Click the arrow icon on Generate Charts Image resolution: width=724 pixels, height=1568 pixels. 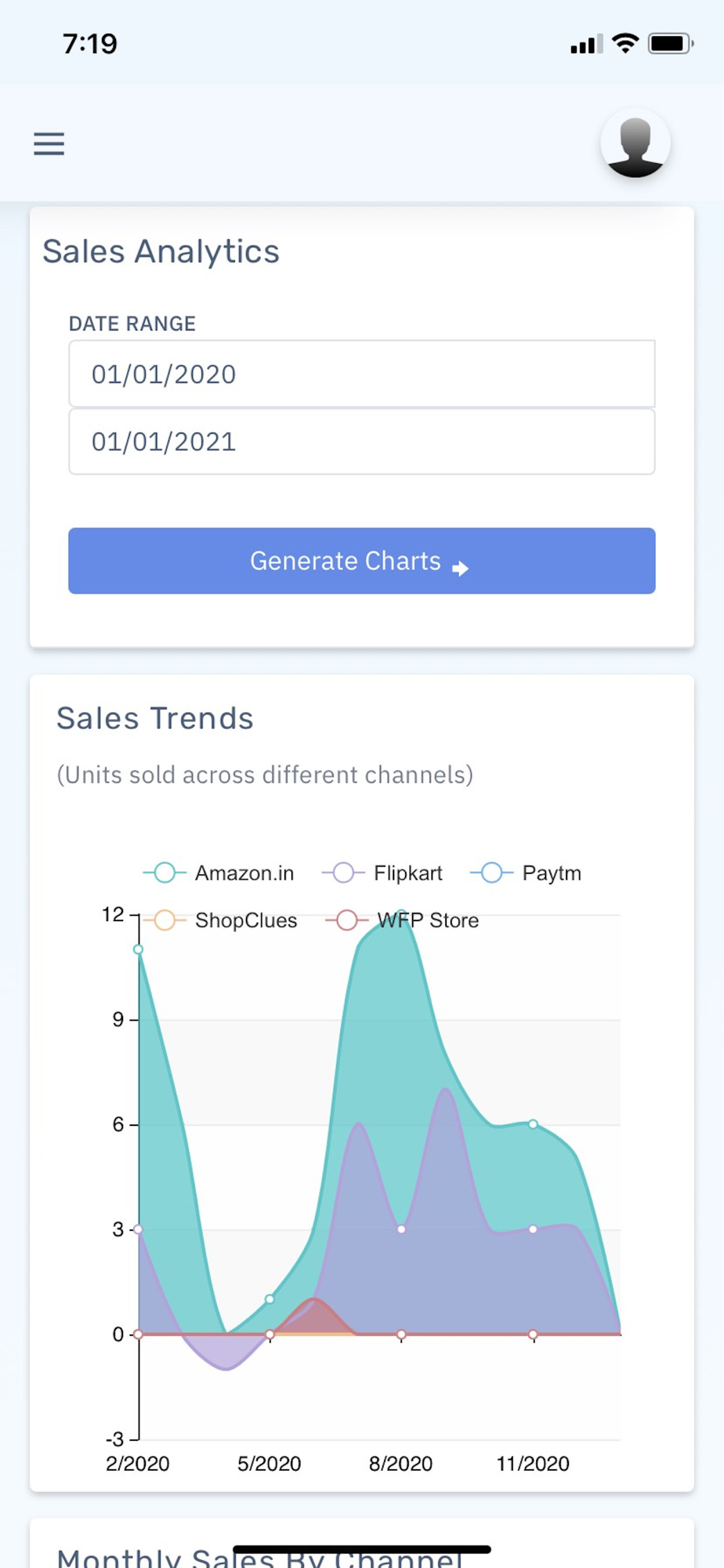pos(461,568)
